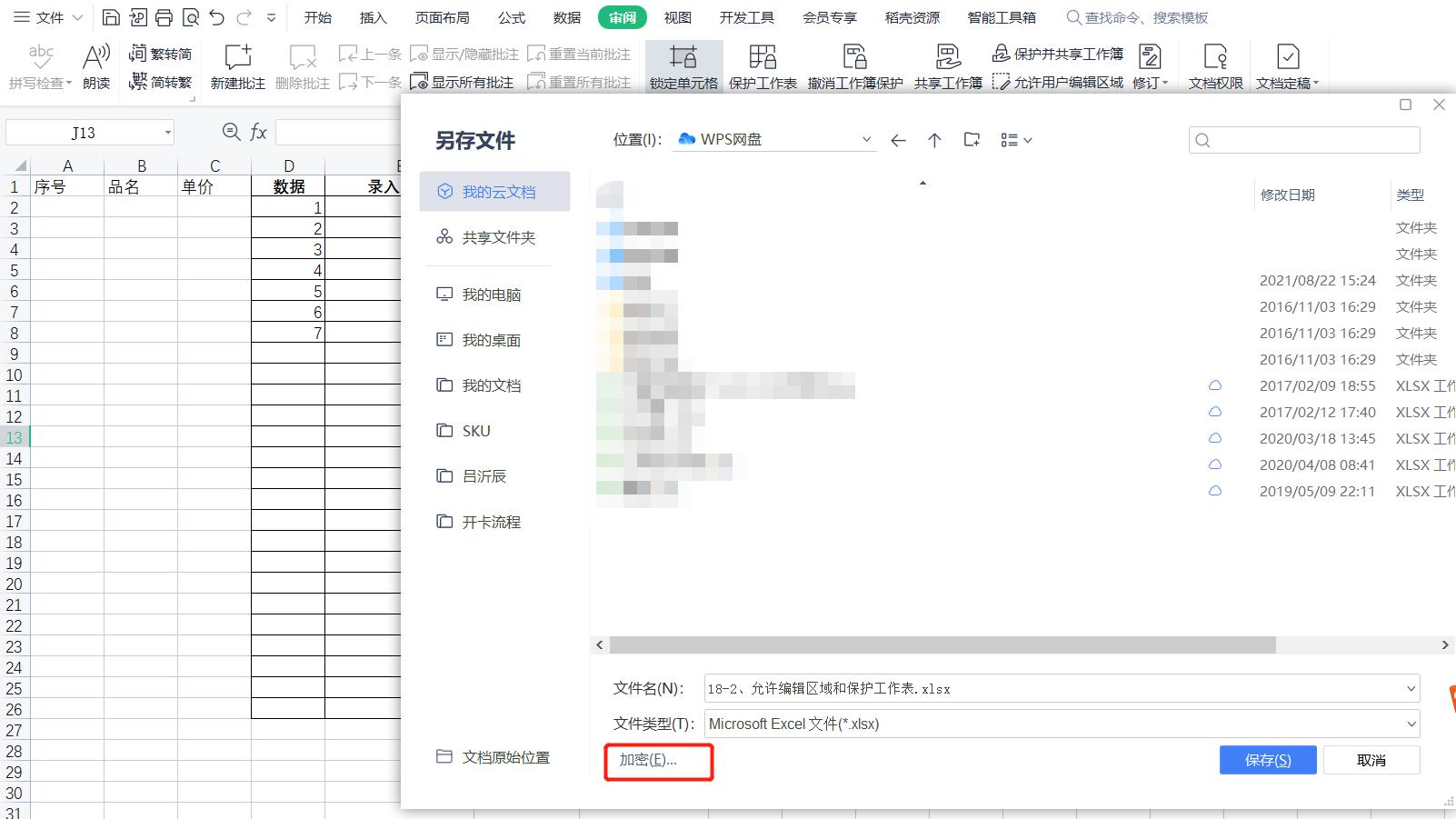The image size is (1456, 819).
Task: Open the 位置 location dropdown
Action: click(x=864, y=139)
